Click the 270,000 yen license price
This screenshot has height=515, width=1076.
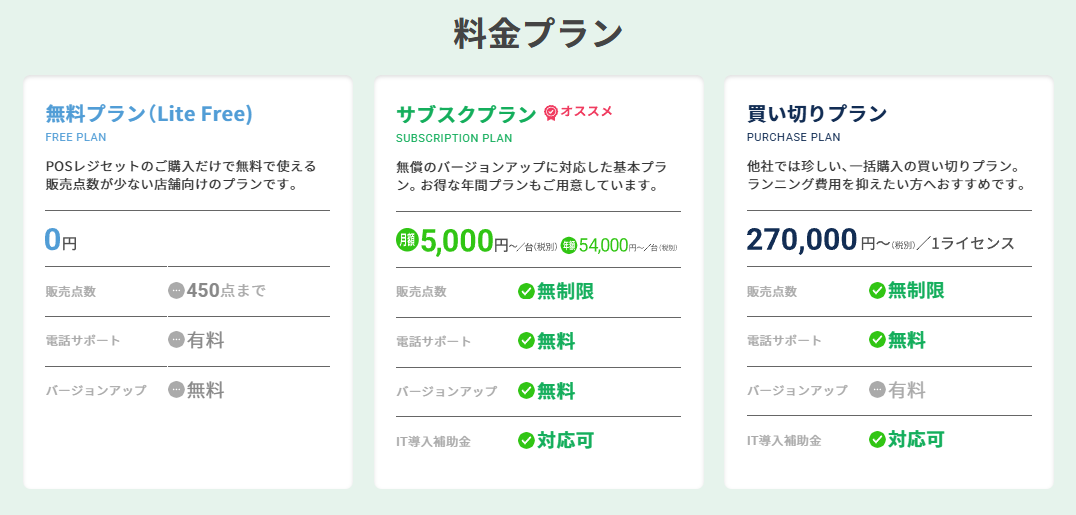[802, 240]
